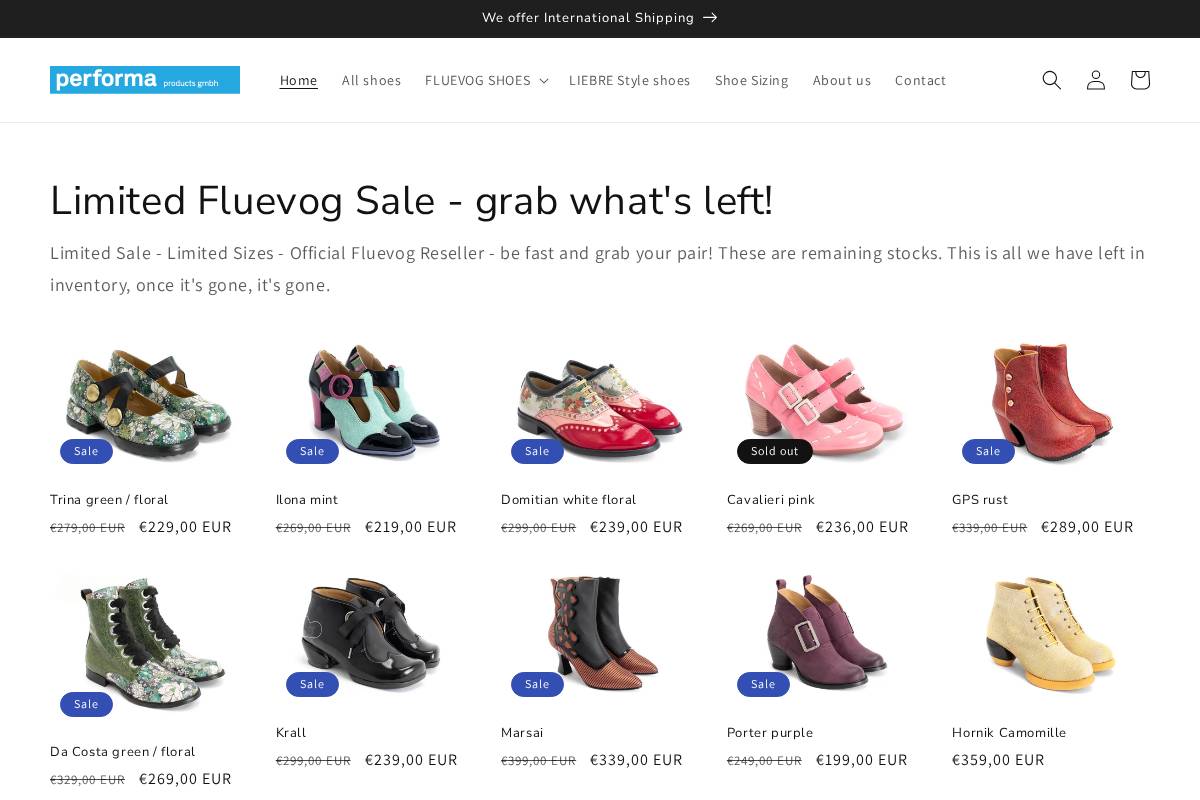Click the Limited Fluevog Sale heading link
Image resolution: width=1200 pixels, height=800 pixels.
click(411, 200)
